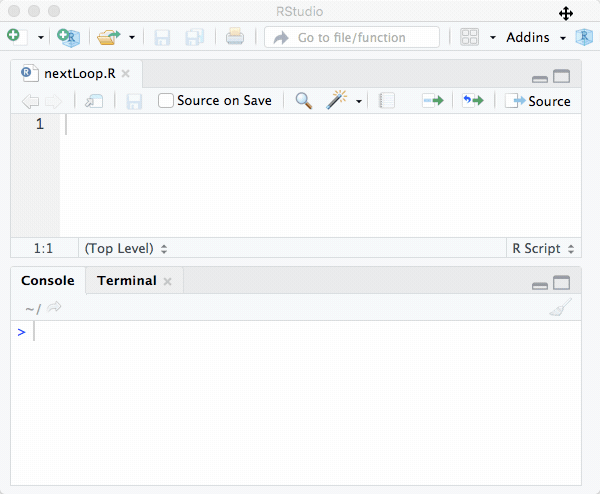Click the console input prompt line
The image size is (600, 494).
[x=296, y=332]
